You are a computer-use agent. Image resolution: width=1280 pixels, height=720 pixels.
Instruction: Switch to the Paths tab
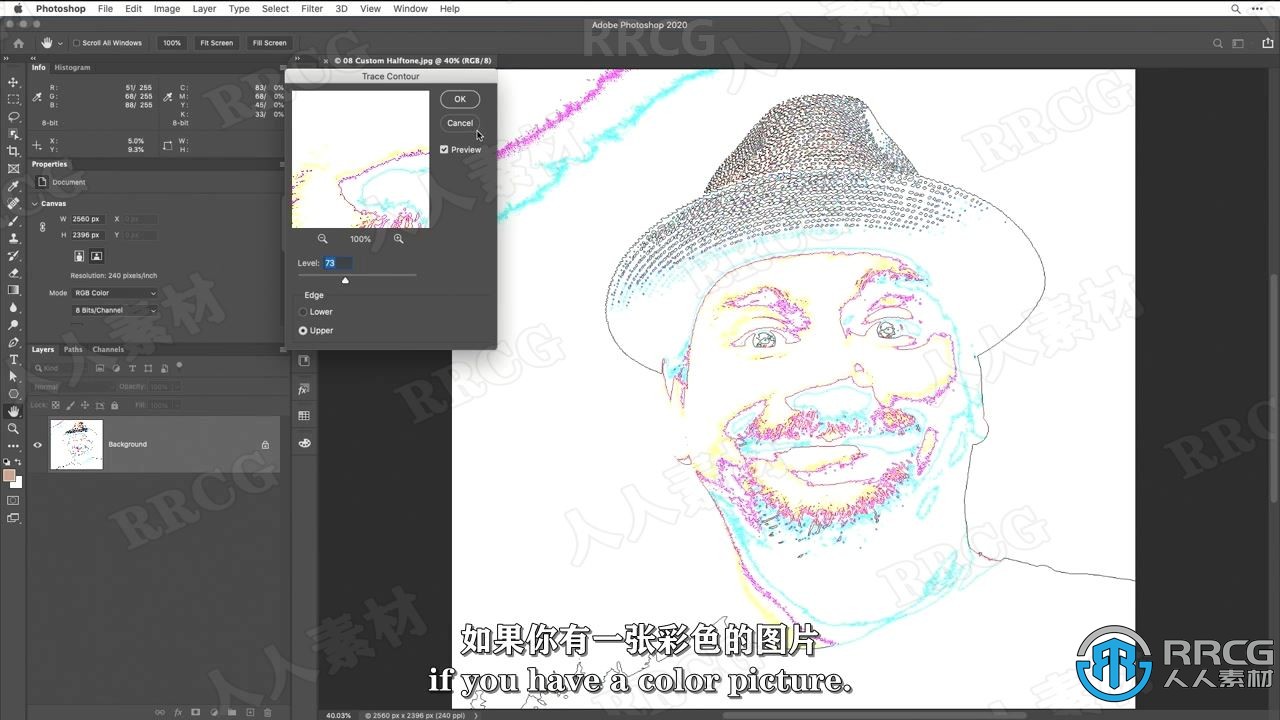pos(73,350)
